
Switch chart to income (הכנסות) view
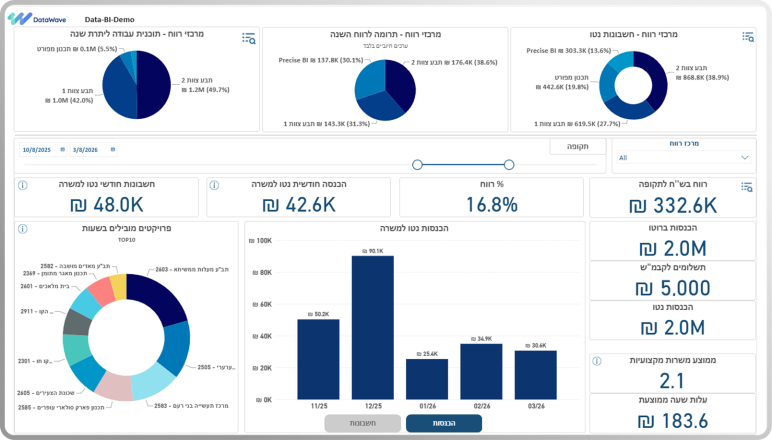(444, 423)
